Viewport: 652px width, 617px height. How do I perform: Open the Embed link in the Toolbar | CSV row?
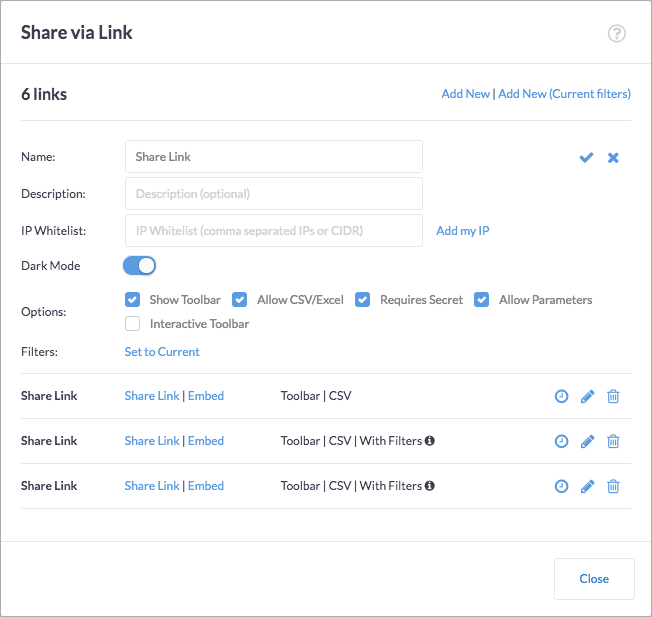tap(206, 396)
